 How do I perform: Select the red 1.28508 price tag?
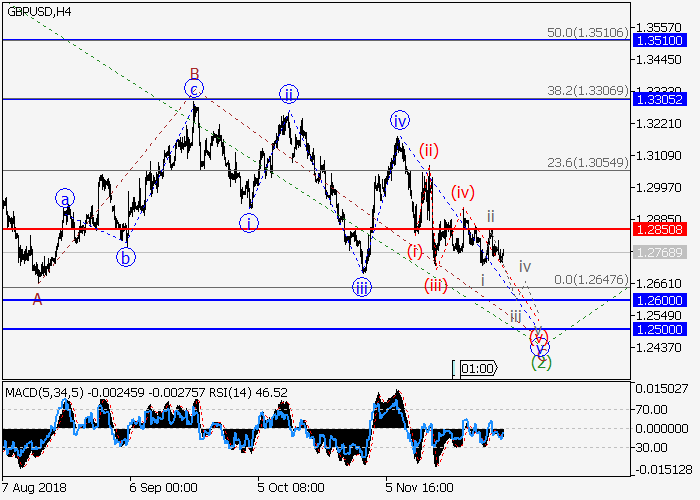(657, 229)
